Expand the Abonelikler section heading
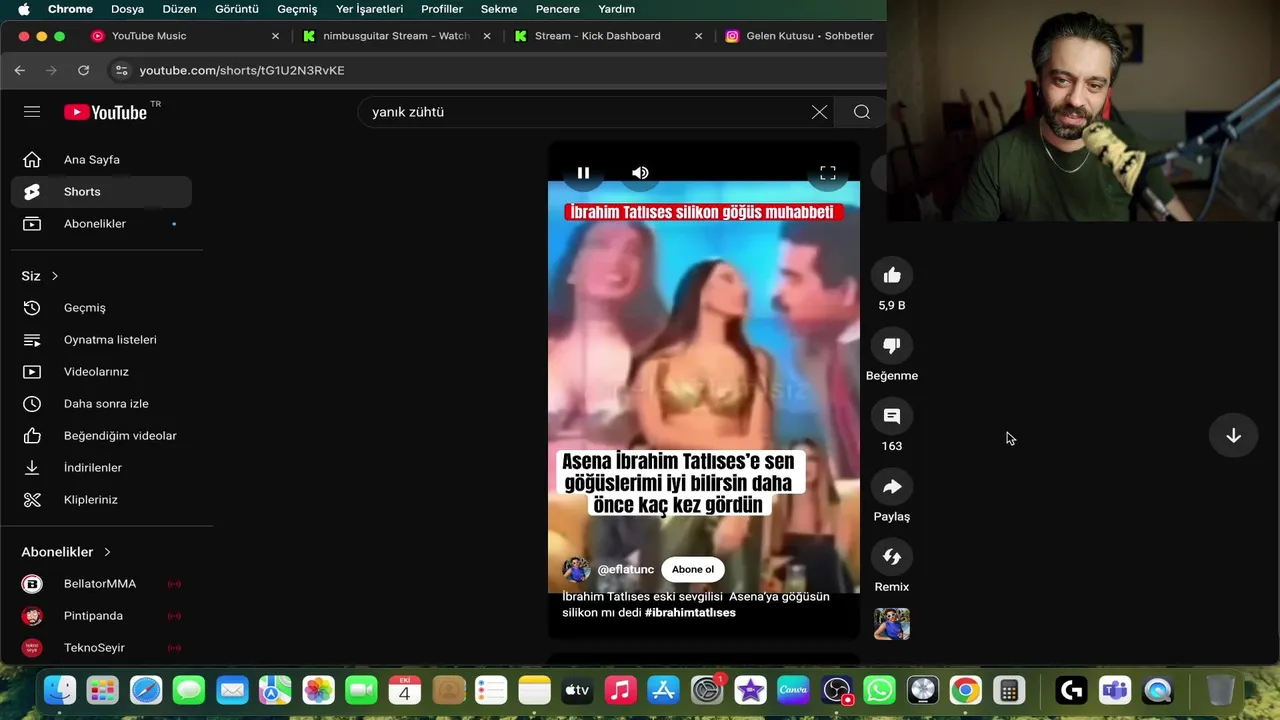 click(66, 552)
